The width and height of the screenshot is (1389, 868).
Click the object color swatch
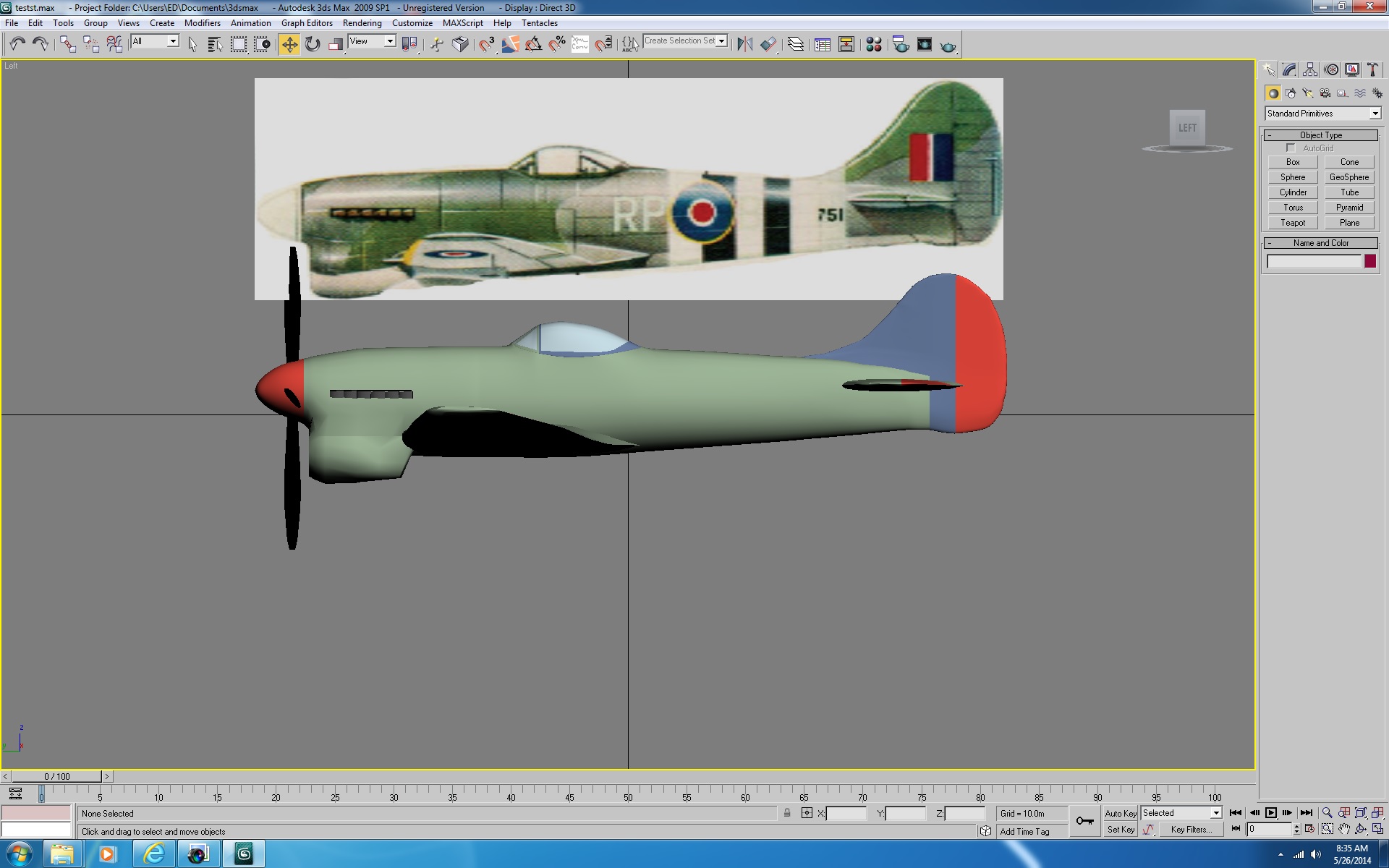coord(1369,261)
